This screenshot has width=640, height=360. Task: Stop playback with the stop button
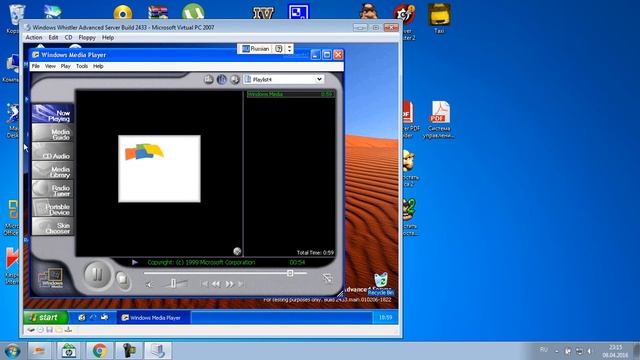tap(122, 279)
